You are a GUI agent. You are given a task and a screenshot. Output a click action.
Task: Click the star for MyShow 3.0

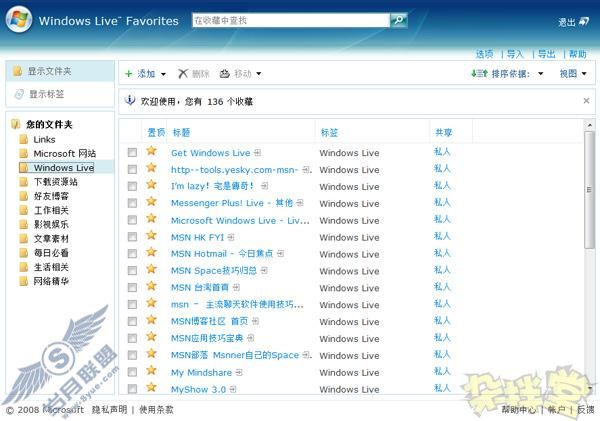[152, 387]
